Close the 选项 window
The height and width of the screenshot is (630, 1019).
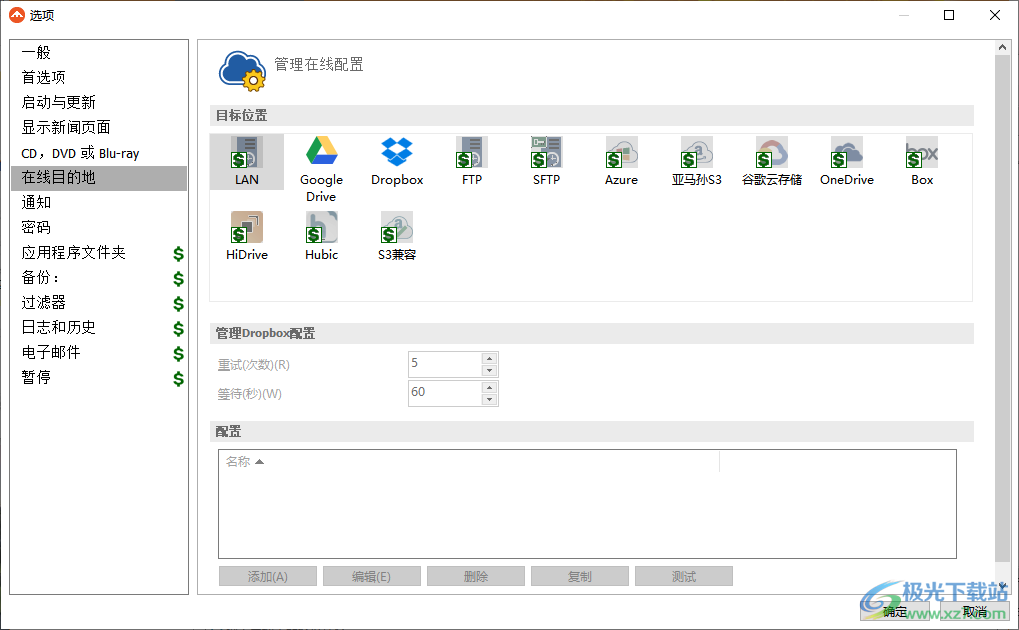click(994, 15)
